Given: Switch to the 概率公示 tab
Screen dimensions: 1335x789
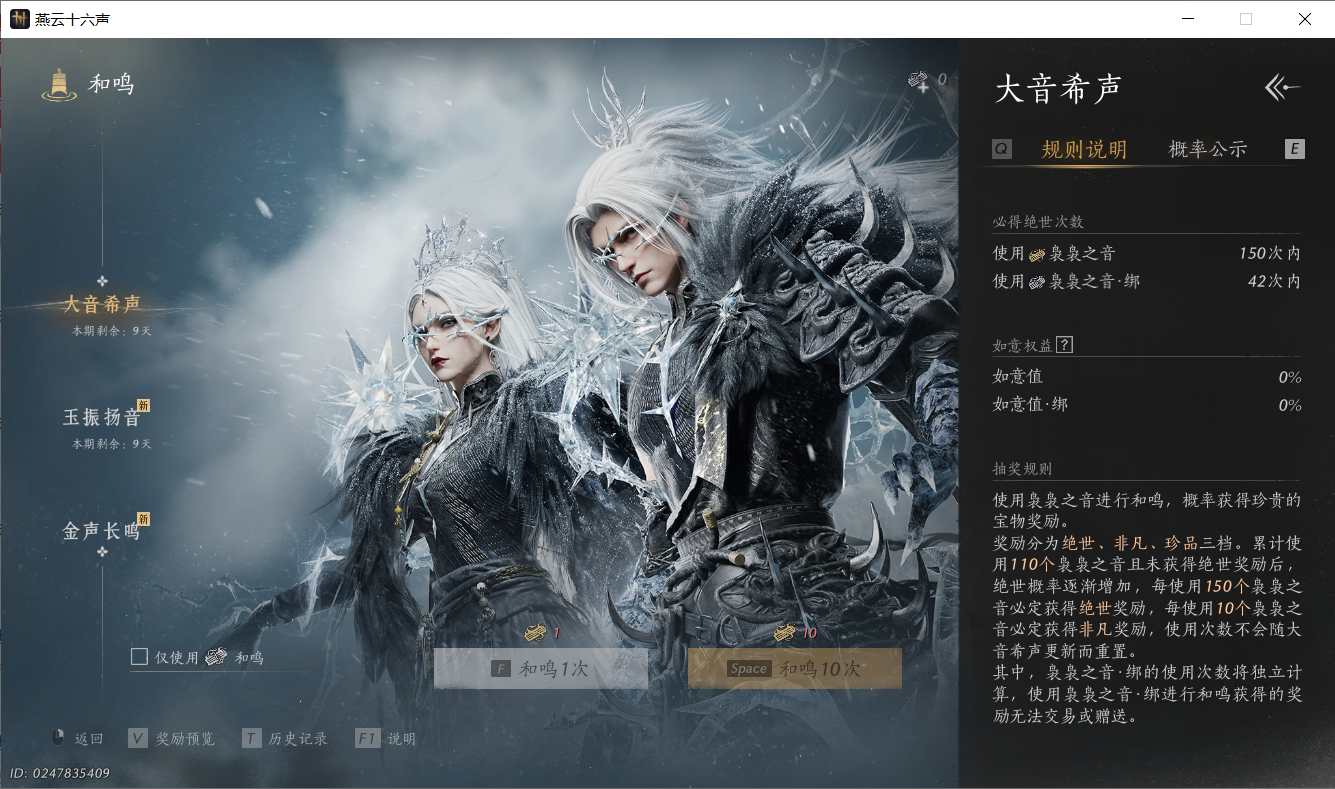Looking at the screenshot, I should click(x=1208, y=150).
